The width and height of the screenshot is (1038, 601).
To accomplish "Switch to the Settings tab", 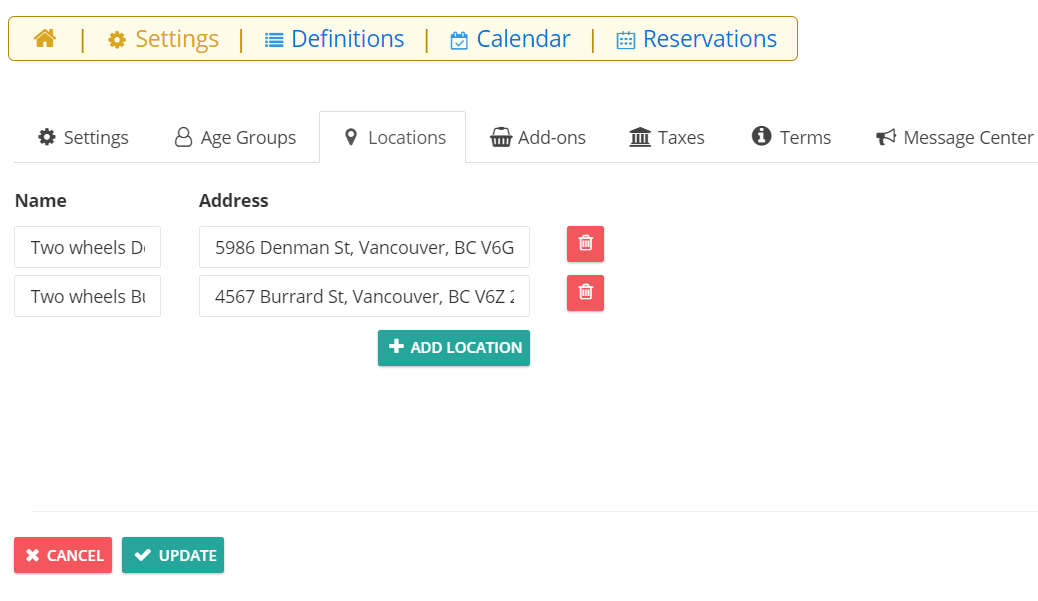I will (83, 138).
